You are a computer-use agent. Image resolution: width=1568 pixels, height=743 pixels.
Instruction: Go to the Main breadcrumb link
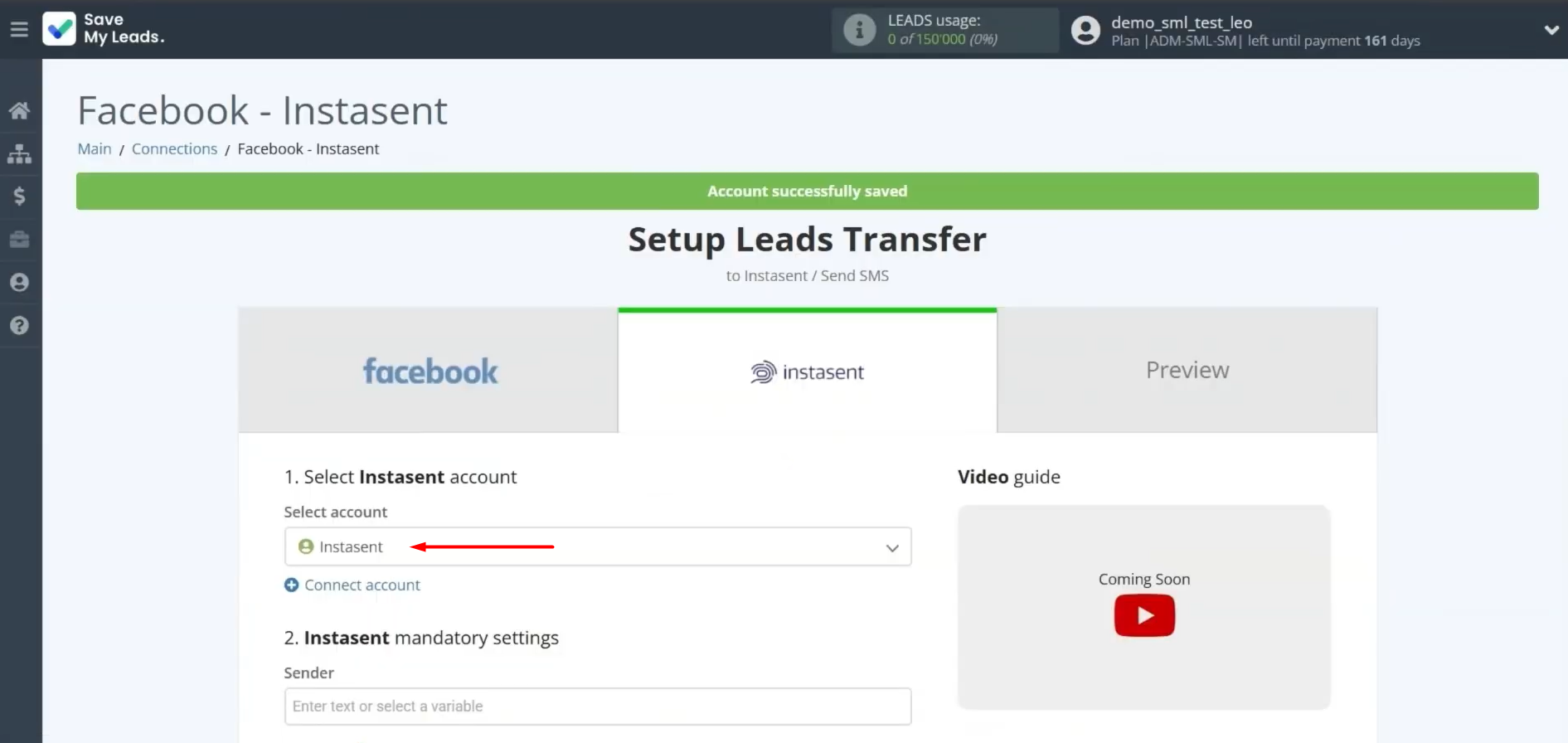[95, 149]
